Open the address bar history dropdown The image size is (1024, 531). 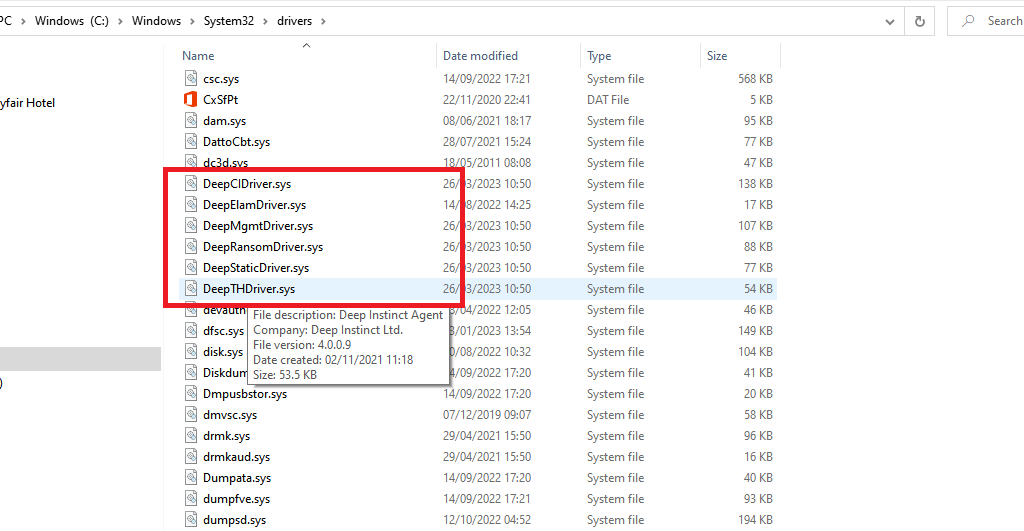889,22
